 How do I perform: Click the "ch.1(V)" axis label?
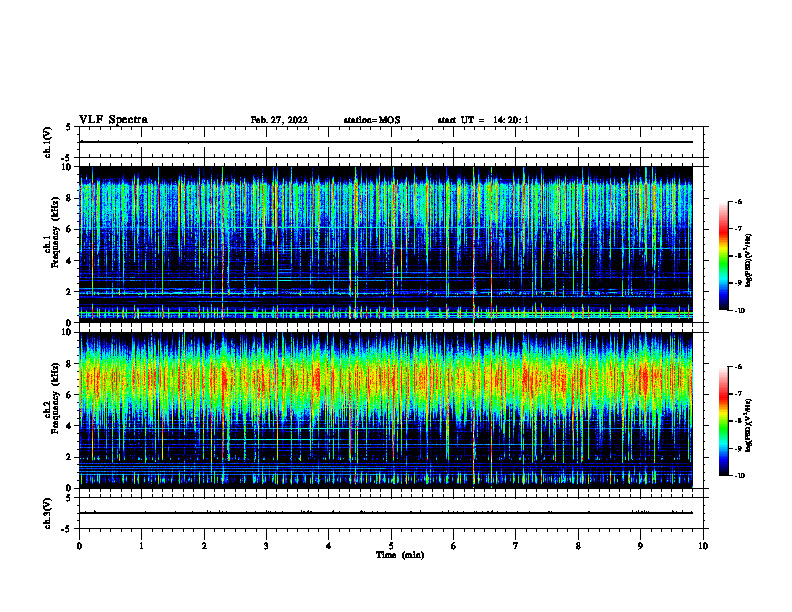(47, 142)
